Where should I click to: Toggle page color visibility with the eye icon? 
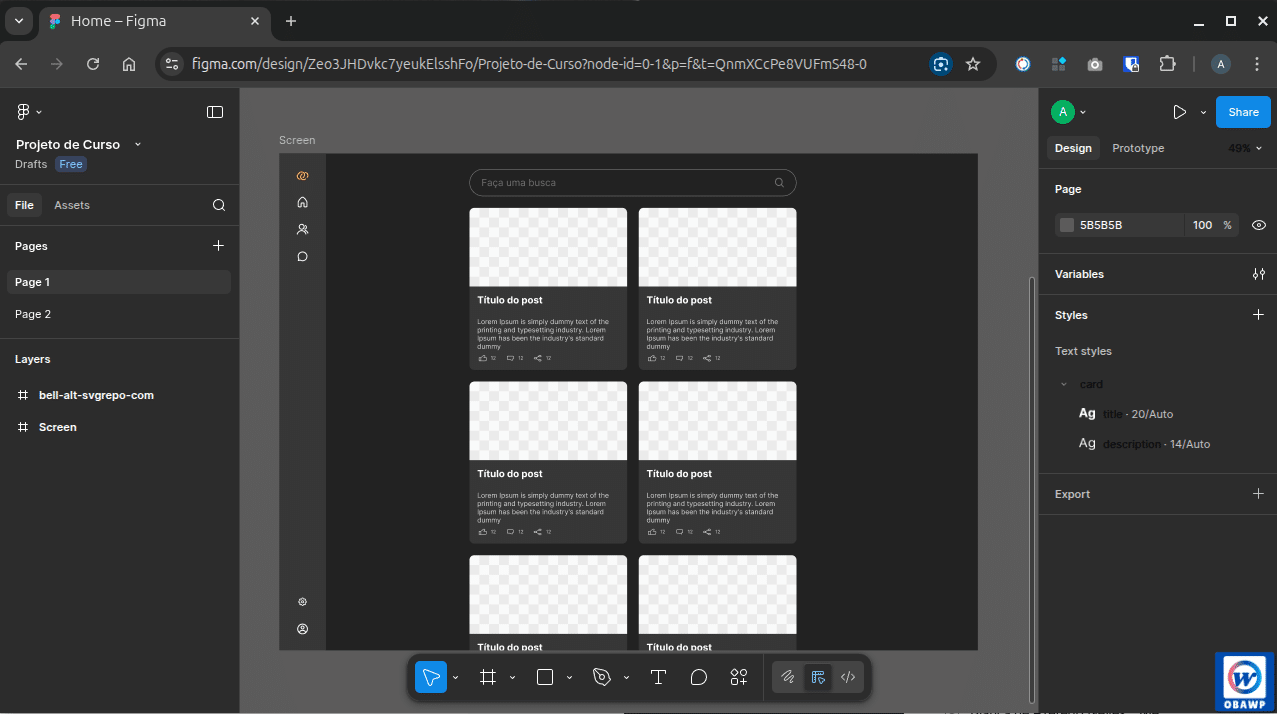1258,224
